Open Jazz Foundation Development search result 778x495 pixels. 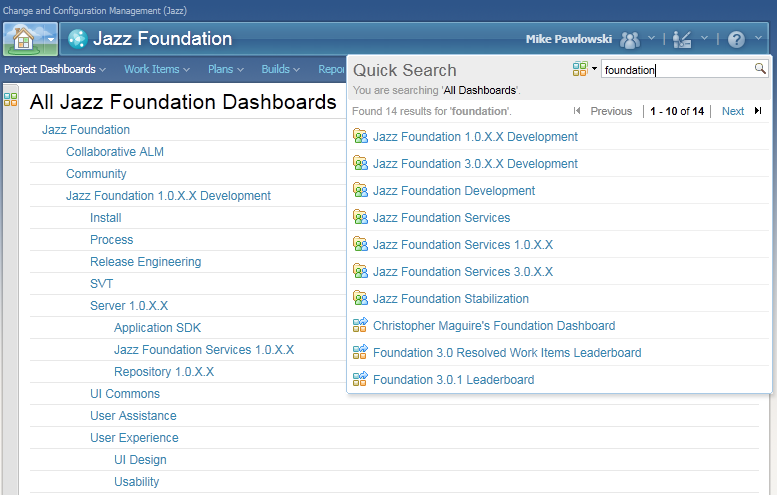[454, 190]
